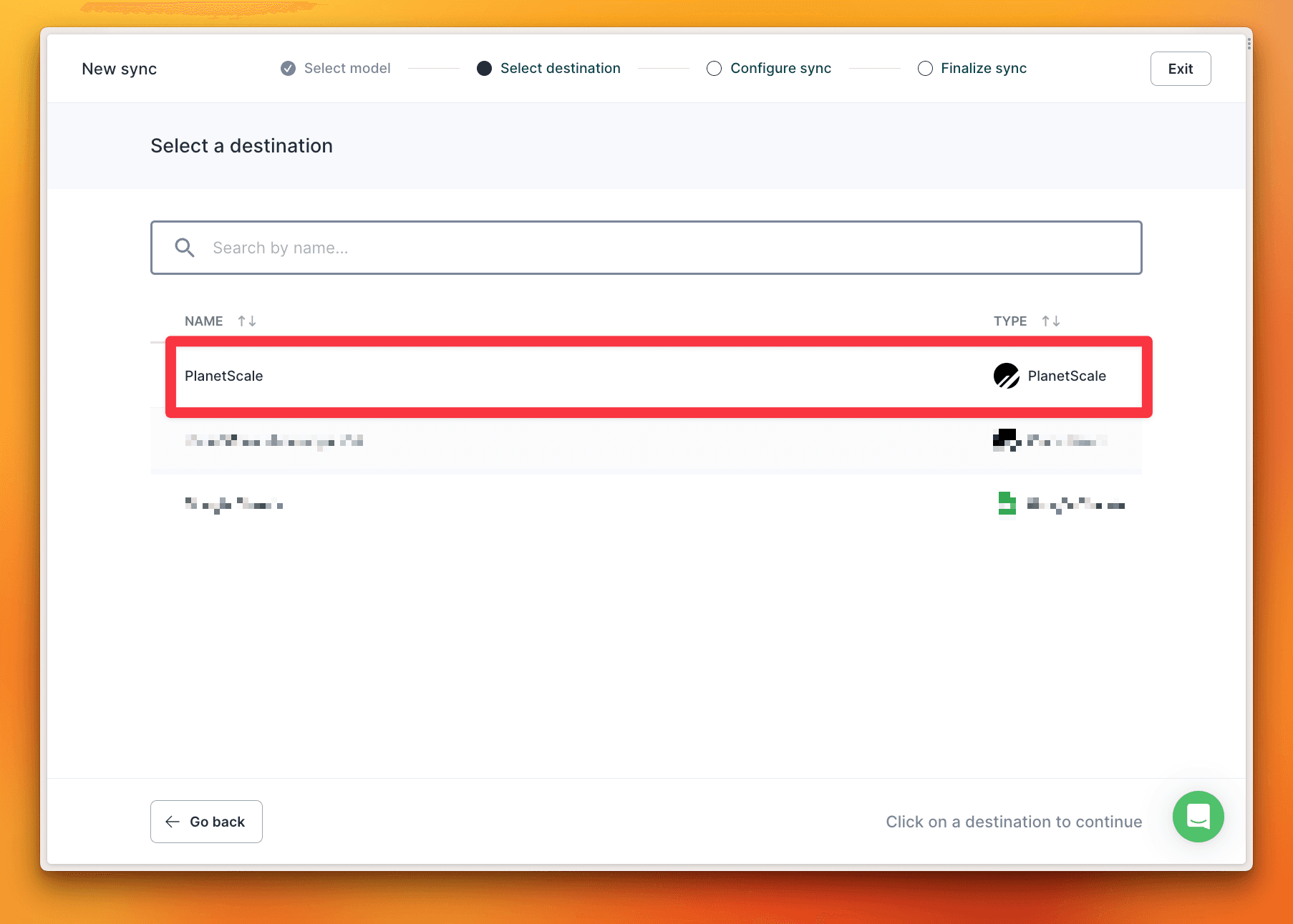Sort by TYPE column arrows
This screenshot has width=1293, height=924.
[x=1051, y=321]
